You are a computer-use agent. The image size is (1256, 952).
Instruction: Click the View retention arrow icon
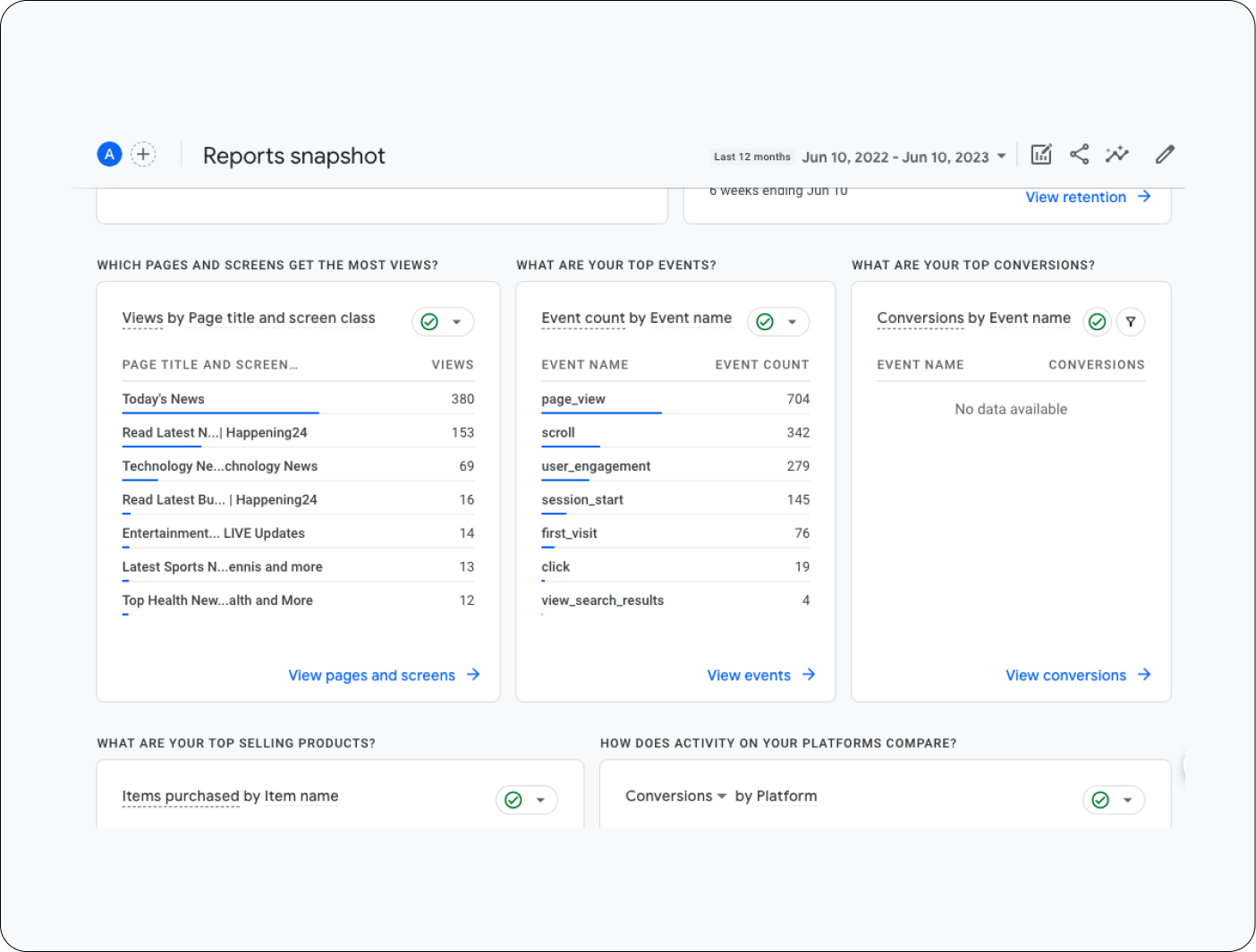coord(1144,196)
